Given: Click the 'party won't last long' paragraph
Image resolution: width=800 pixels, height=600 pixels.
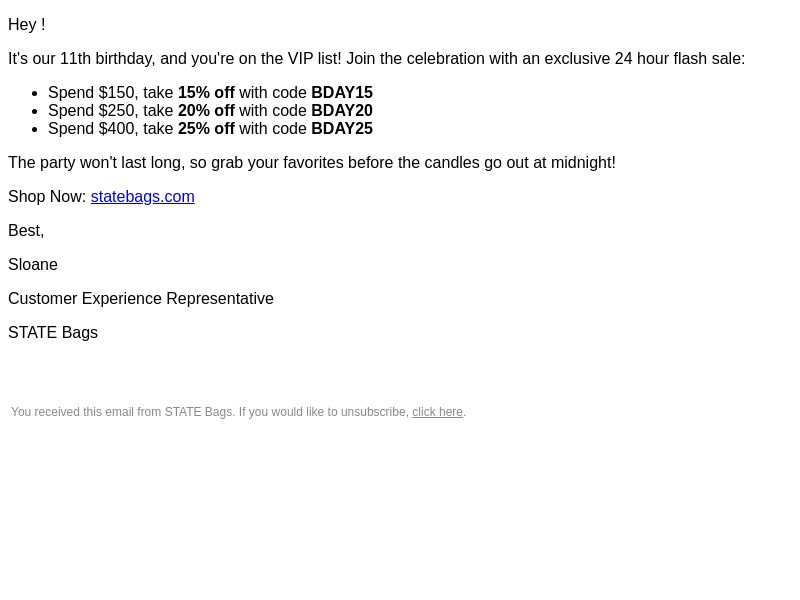Looking at the screenshot, I should point(312,163).
